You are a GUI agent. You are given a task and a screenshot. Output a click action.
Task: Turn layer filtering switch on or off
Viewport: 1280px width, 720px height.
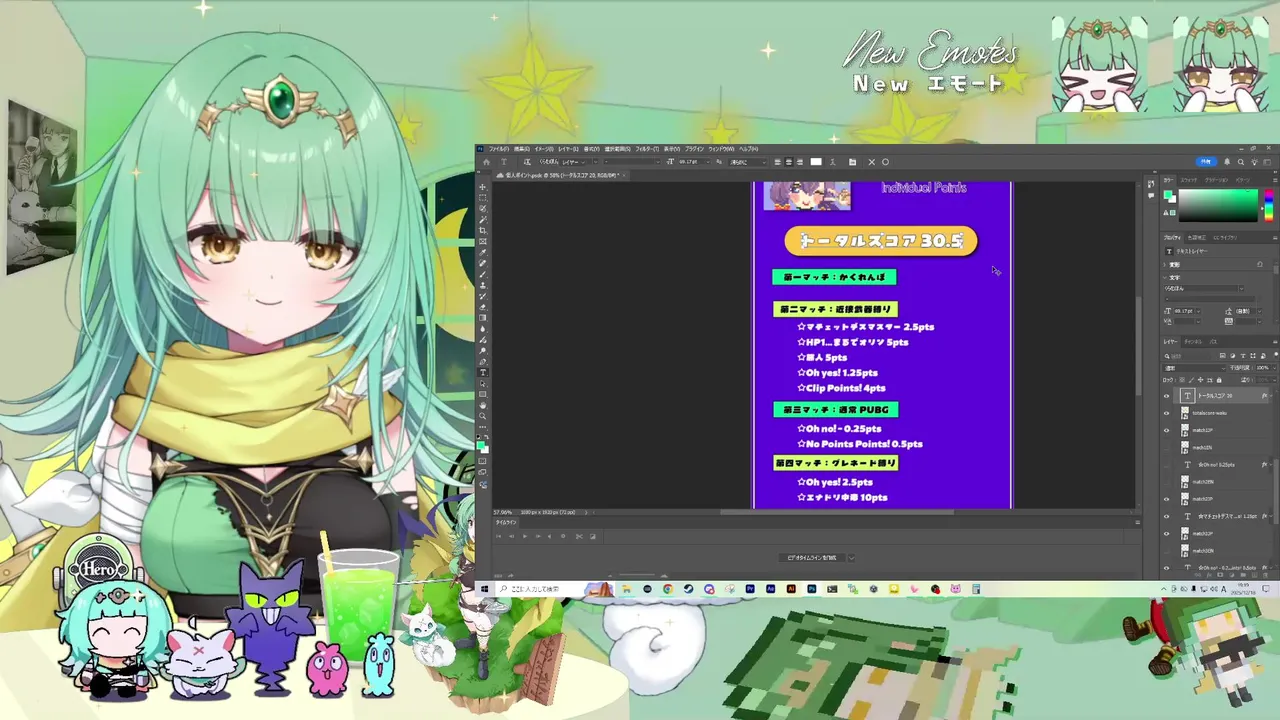(1274, 356)
